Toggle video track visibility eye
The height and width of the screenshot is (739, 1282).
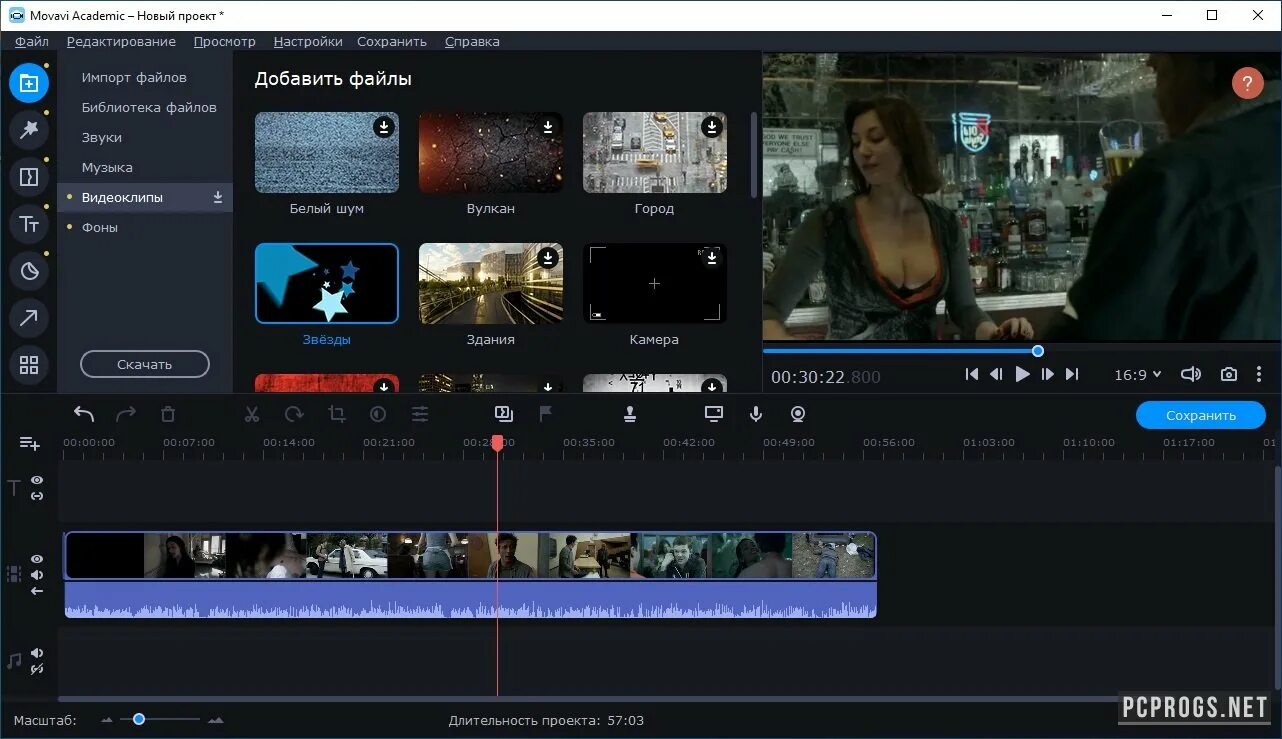click(x=37, y=559)
